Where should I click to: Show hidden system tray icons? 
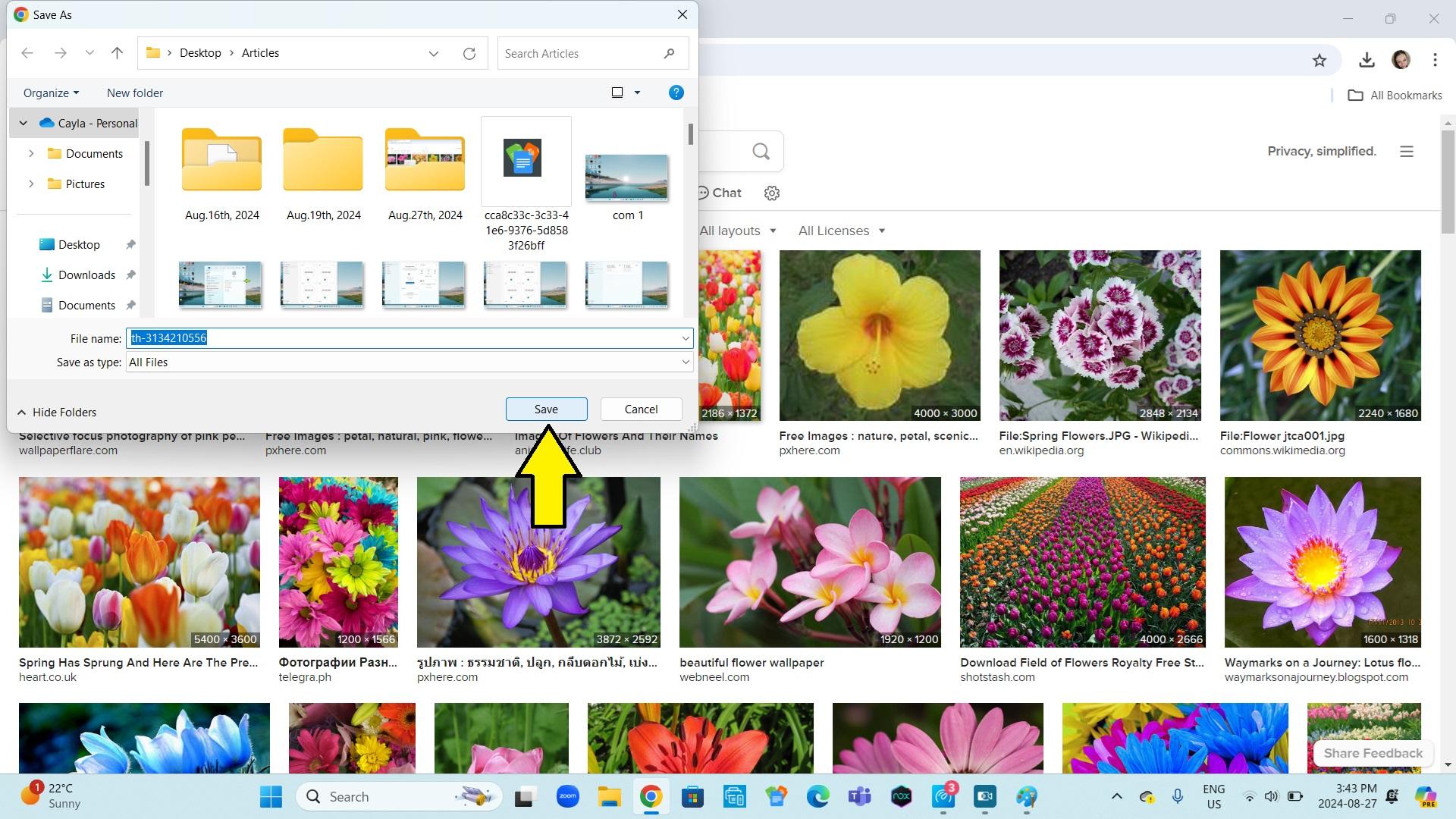tap(1116, 796)
